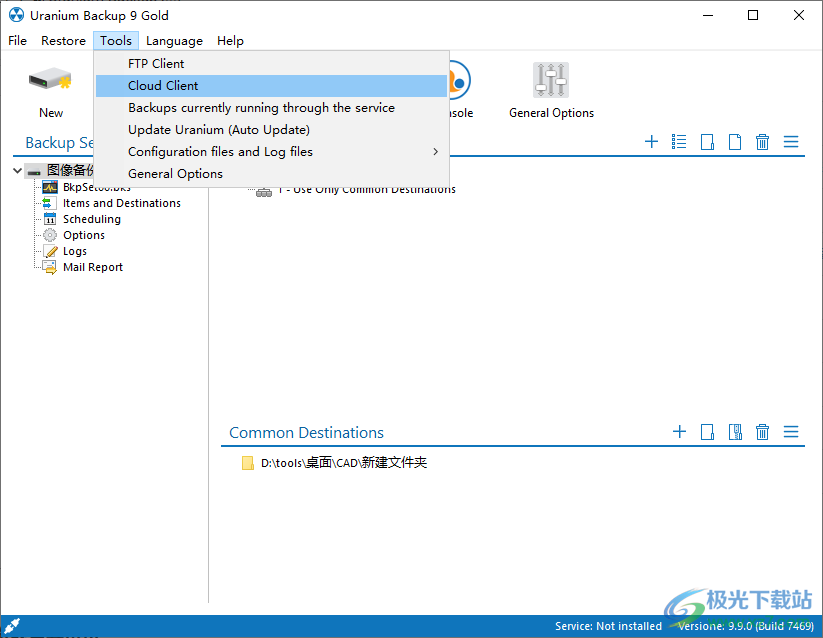
Task: Delete common destination using trash icon
Action: 762,432
